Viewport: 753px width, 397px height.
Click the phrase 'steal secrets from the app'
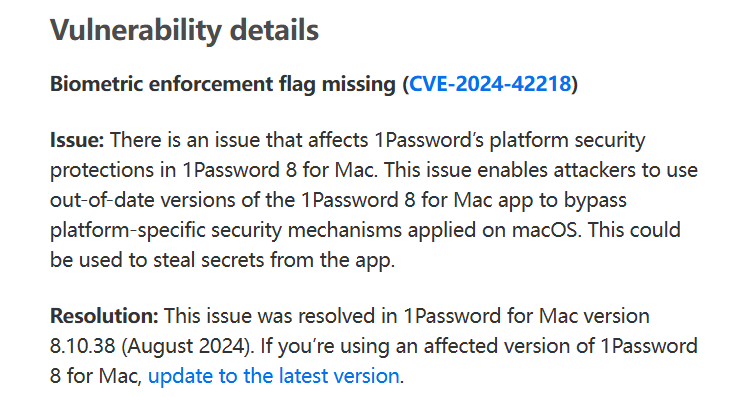point(273,260)
